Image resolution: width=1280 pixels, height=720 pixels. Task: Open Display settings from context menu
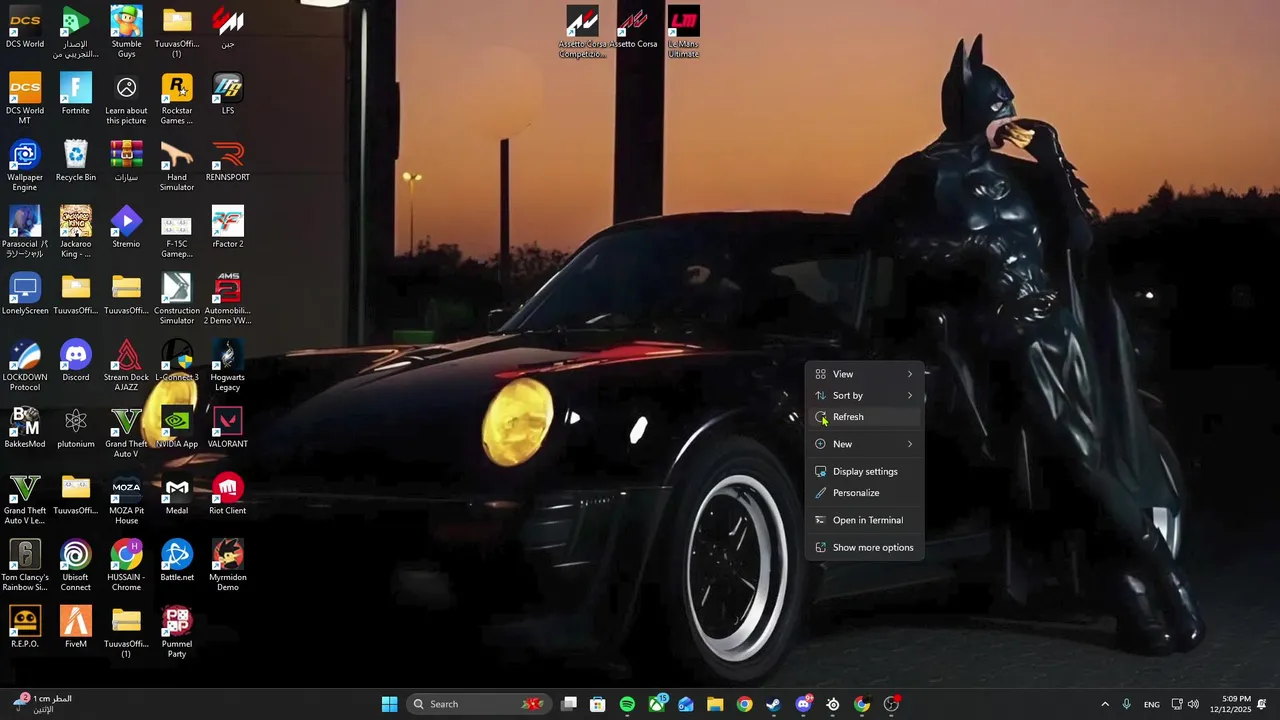pos(864,471)
